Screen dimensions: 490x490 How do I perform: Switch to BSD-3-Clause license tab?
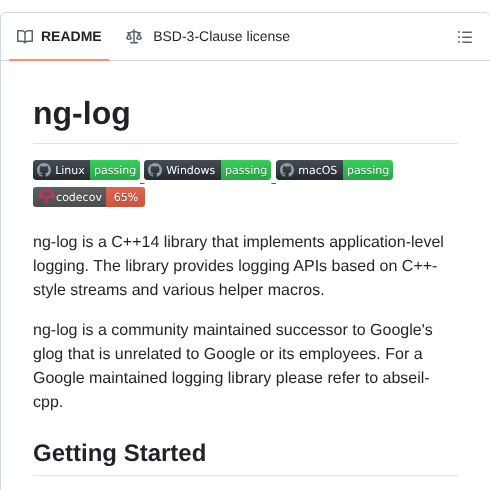pyautogui.click(x=208, y=37)
